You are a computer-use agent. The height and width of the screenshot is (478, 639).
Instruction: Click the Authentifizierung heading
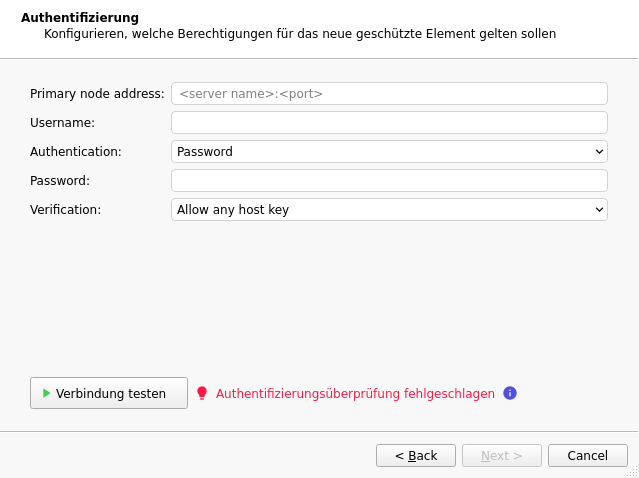coord(80,18)
